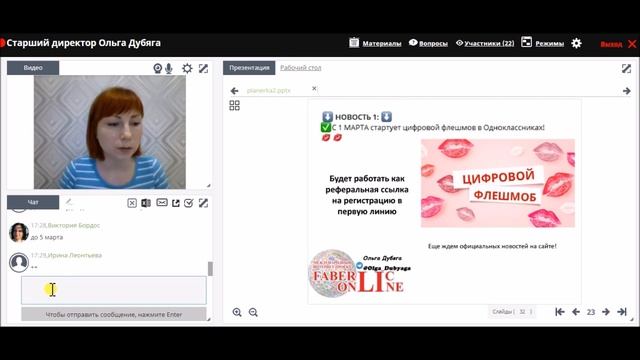Click the Участники eye icon
The width and height of the screenshot is (640, 360).
click(x=460, y=42)
